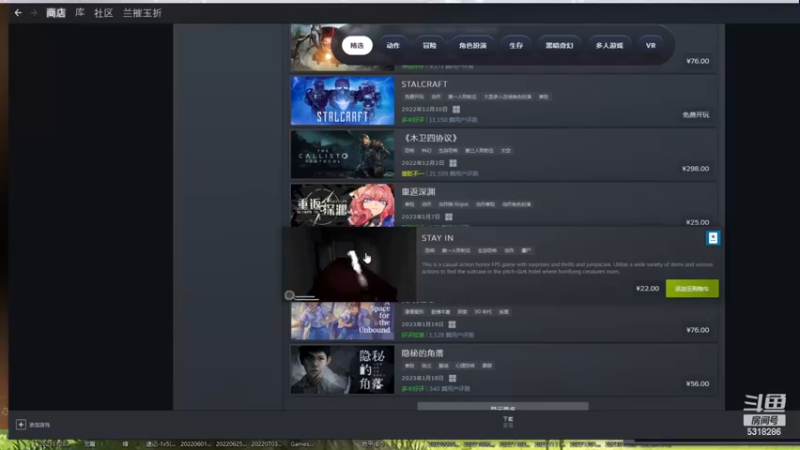The width and height of the screenshot is (800, 450).
Task: Click the 重返深渊 title
Action: (x=418, y=192)
